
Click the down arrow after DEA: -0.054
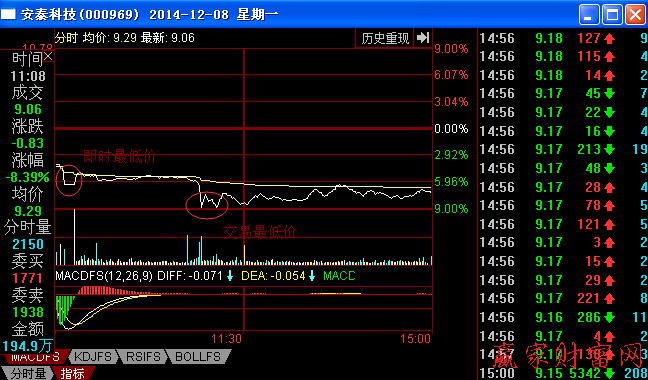pos(312,276)
